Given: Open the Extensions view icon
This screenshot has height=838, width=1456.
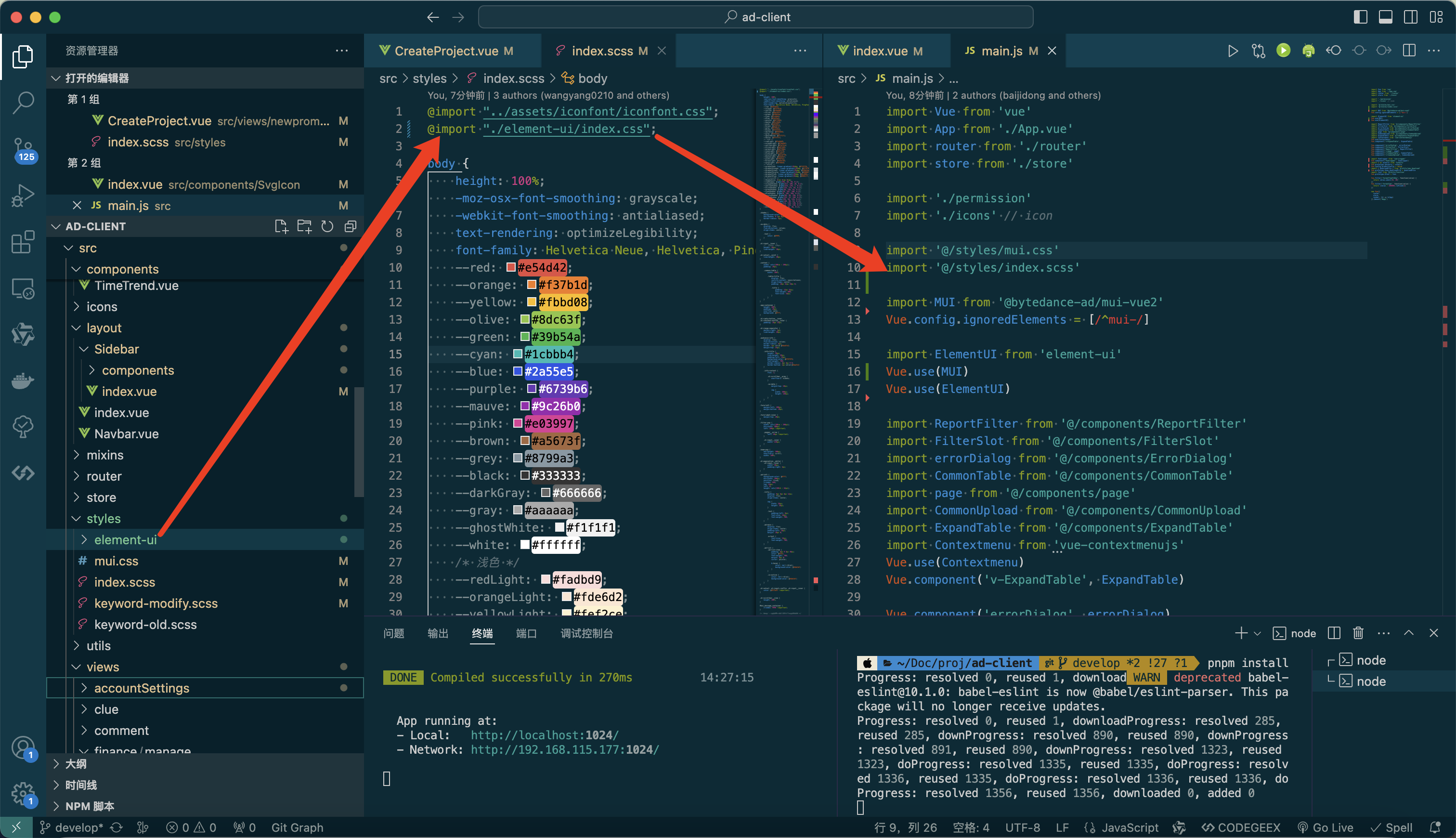Looking at the screenshot, I should (23, 242).
